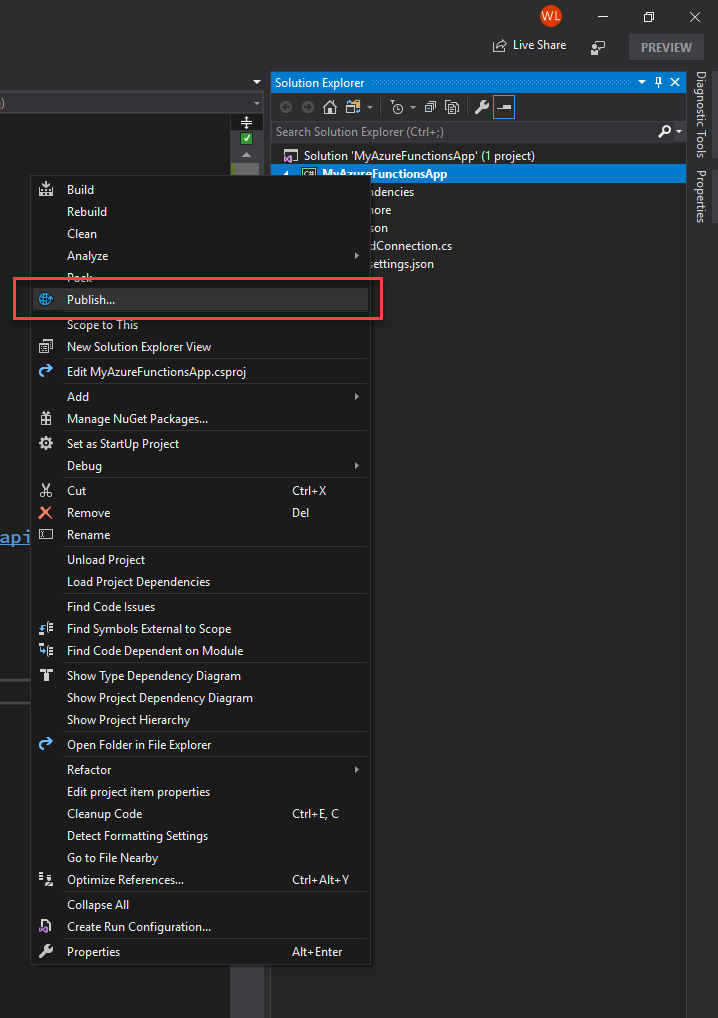Open the Pending Changes Filter clock icon
718x1018 pixels.
[397, 107]
